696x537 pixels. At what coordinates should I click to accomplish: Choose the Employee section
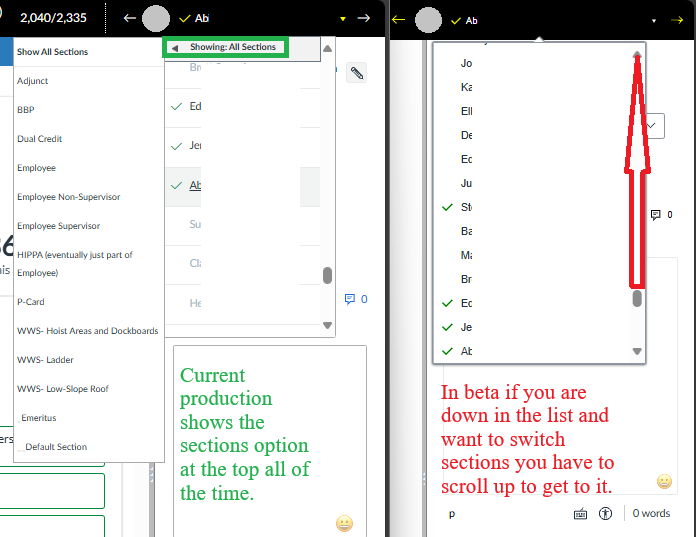coord(36,168)
